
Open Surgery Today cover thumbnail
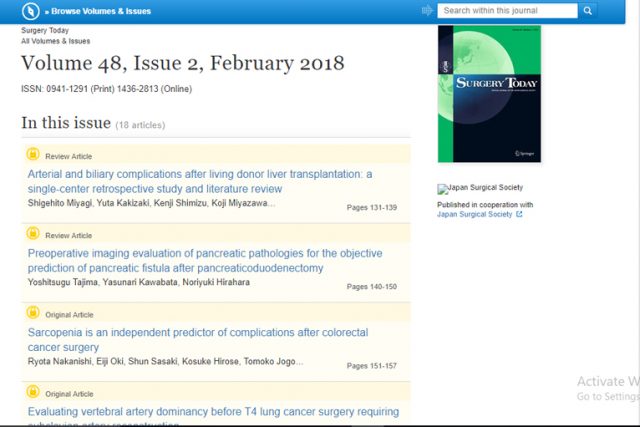489,94
